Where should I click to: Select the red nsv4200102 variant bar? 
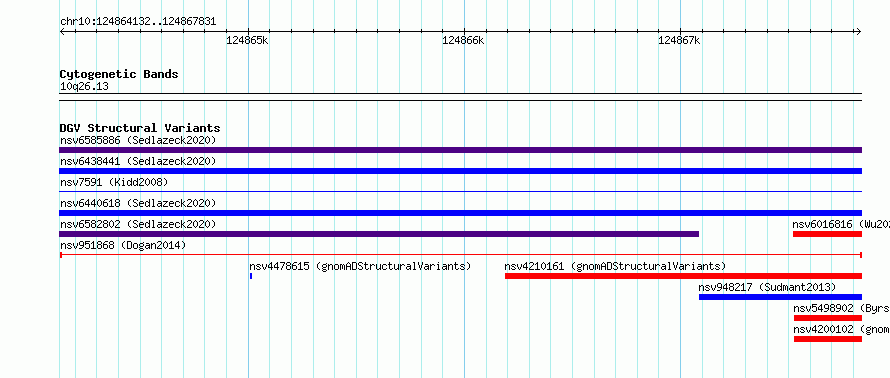coord(828,339)
